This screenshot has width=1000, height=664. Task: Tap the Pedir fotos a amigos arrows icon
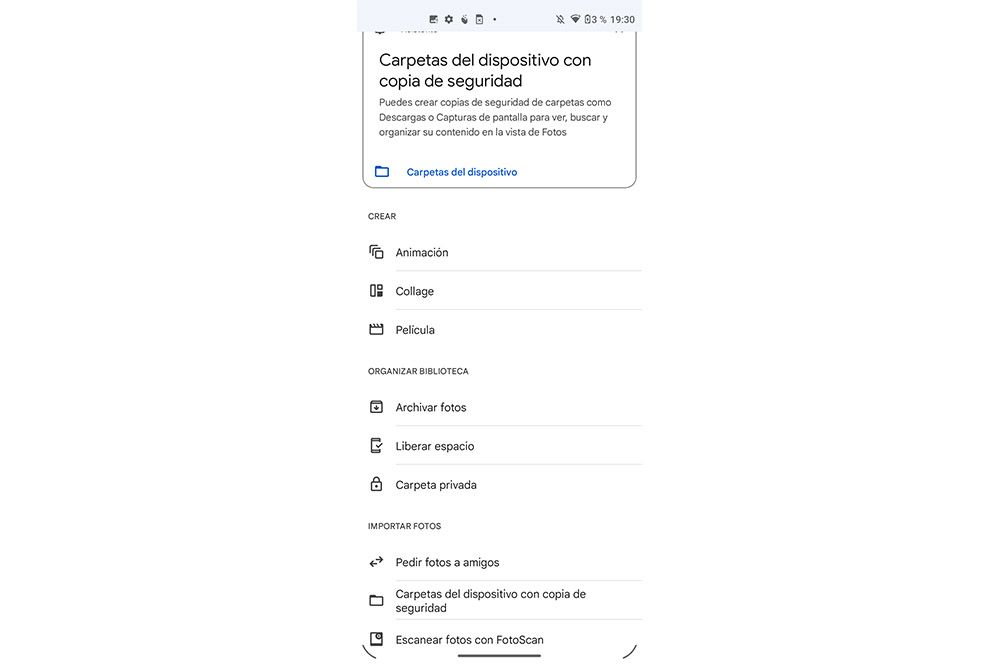coord(376,562)
